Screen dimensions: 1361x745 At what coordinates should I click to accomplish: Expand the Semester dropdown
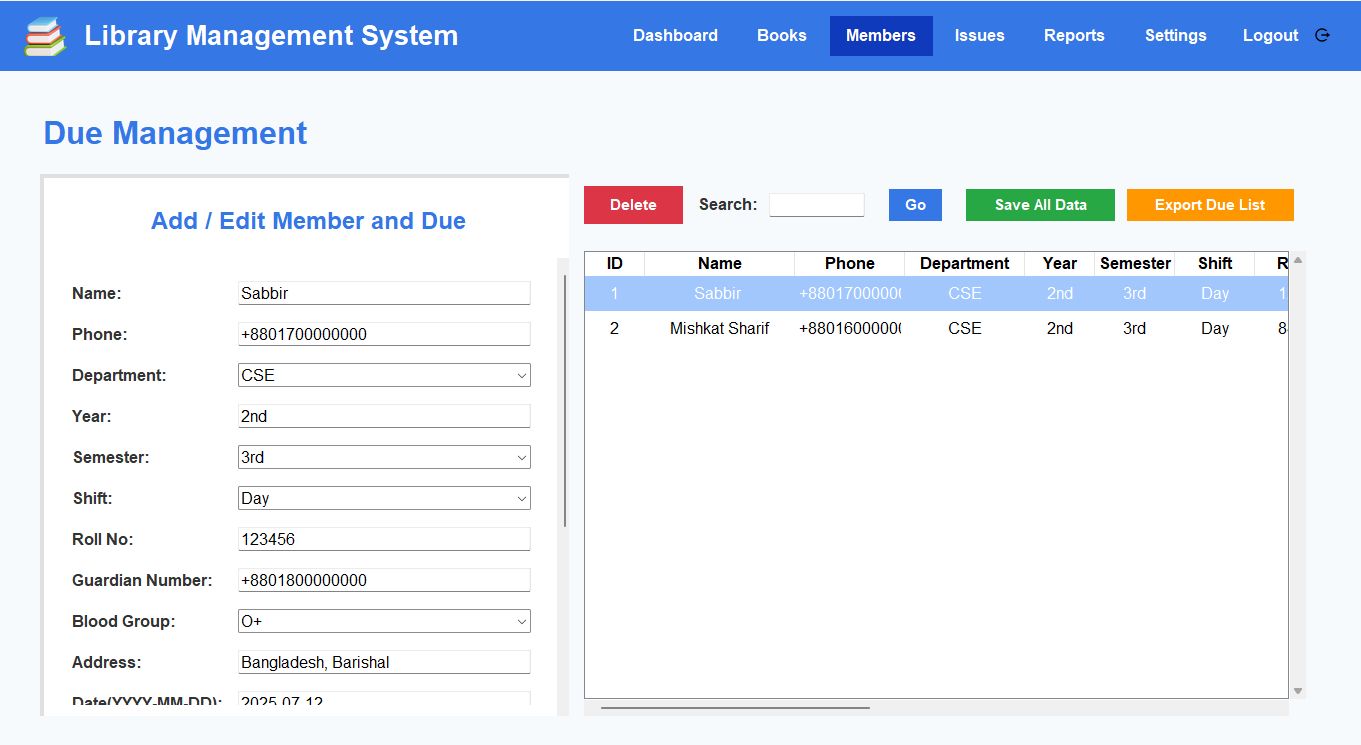384,457
